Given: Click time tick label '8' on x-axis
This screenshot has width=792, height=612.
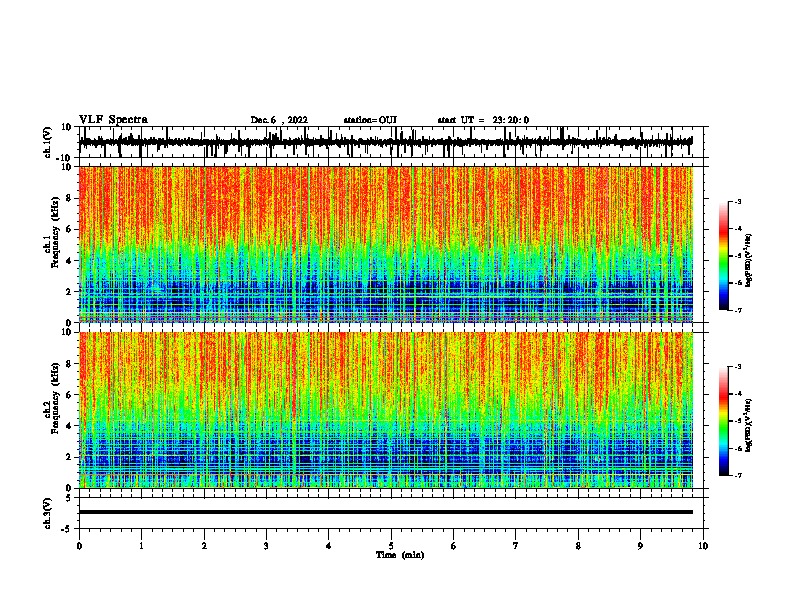Looking at the screenshot, I should pos(578,546).
